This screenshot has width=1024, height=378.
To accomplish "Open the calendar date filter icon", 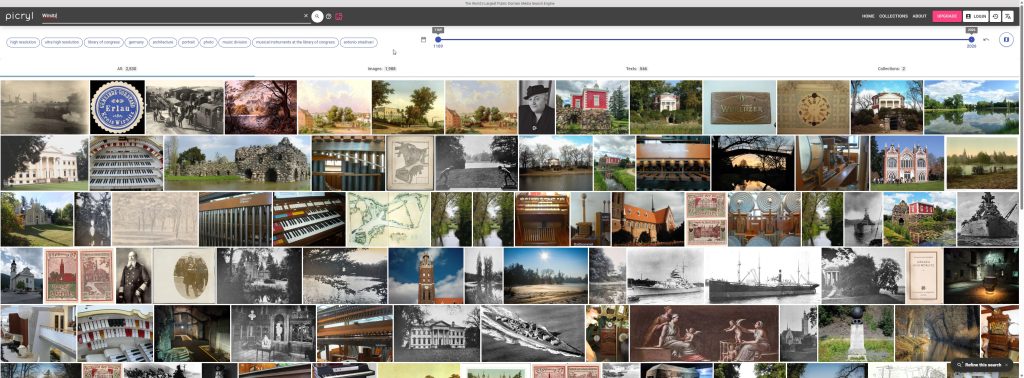I will (x=423, y=40).
